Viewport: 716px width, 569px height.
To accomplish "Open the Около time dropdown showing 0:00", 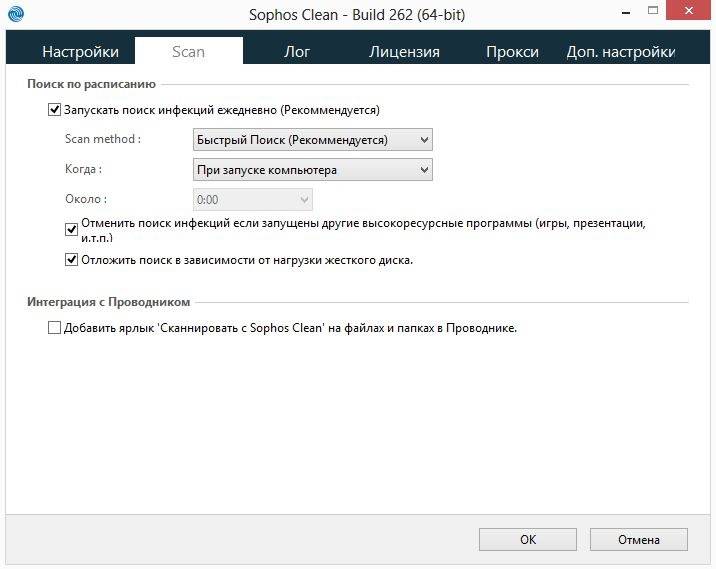I will [x=253, y=200].
